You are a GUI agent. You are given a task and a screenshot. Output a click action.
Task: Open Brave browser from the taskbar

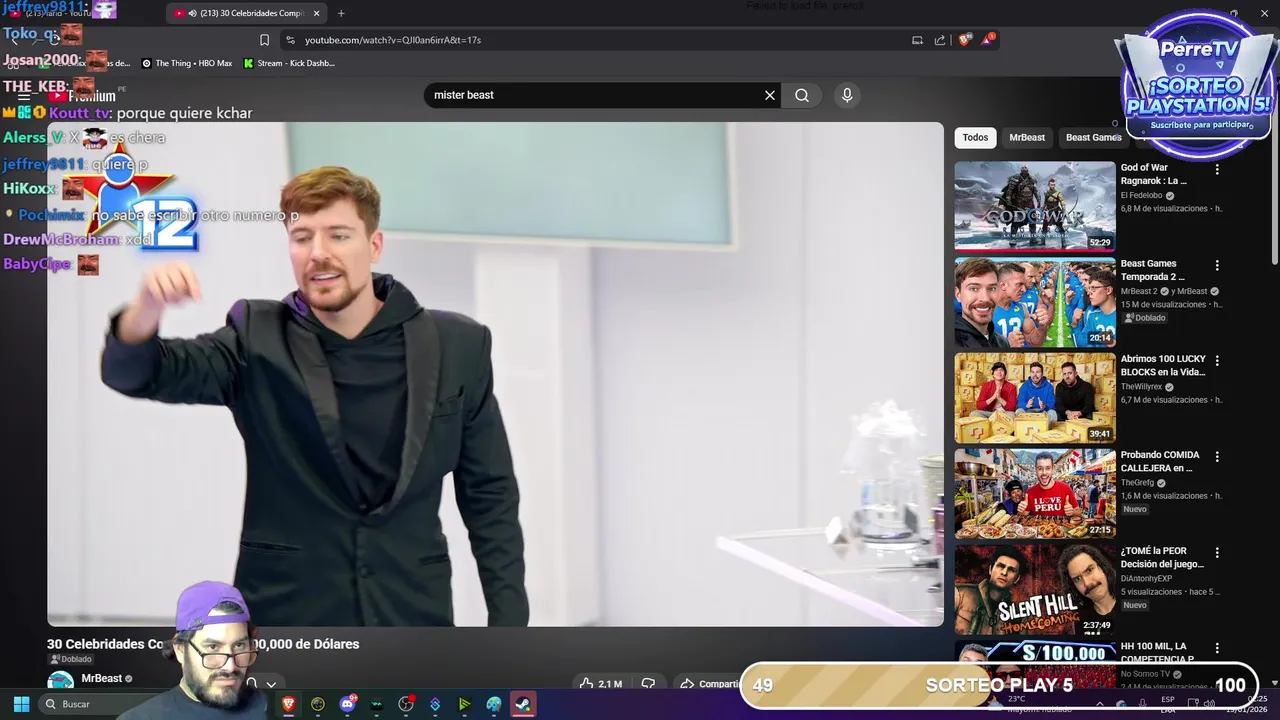[289, 704]
